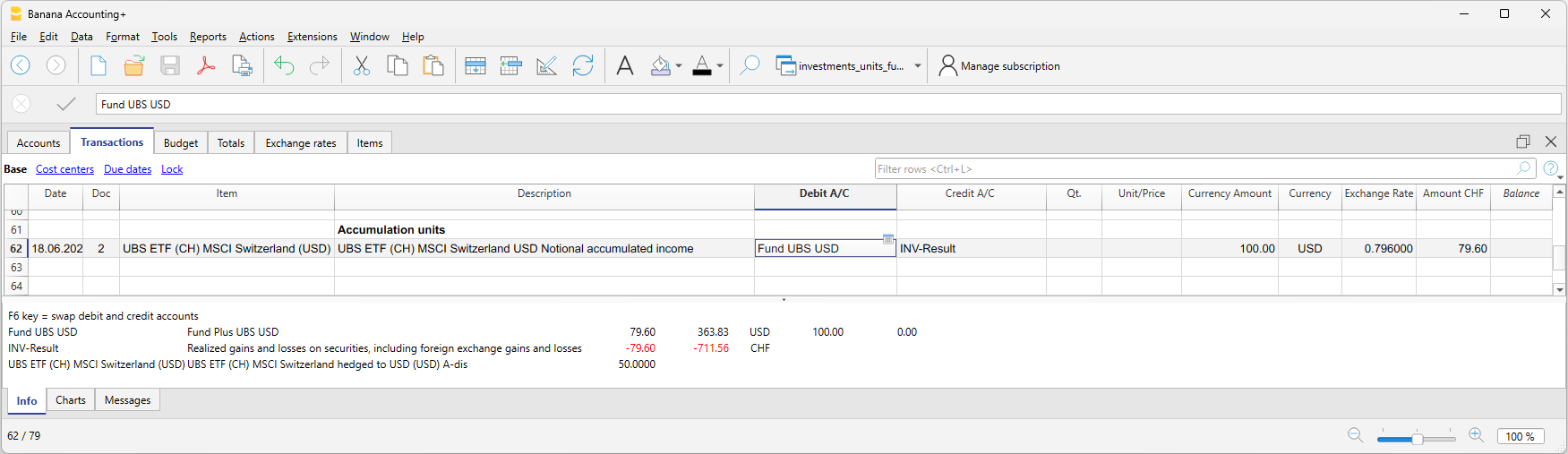Switch to the Accounts tab
The height and width of the screenshot is (454, 1568).
point(39,143)
